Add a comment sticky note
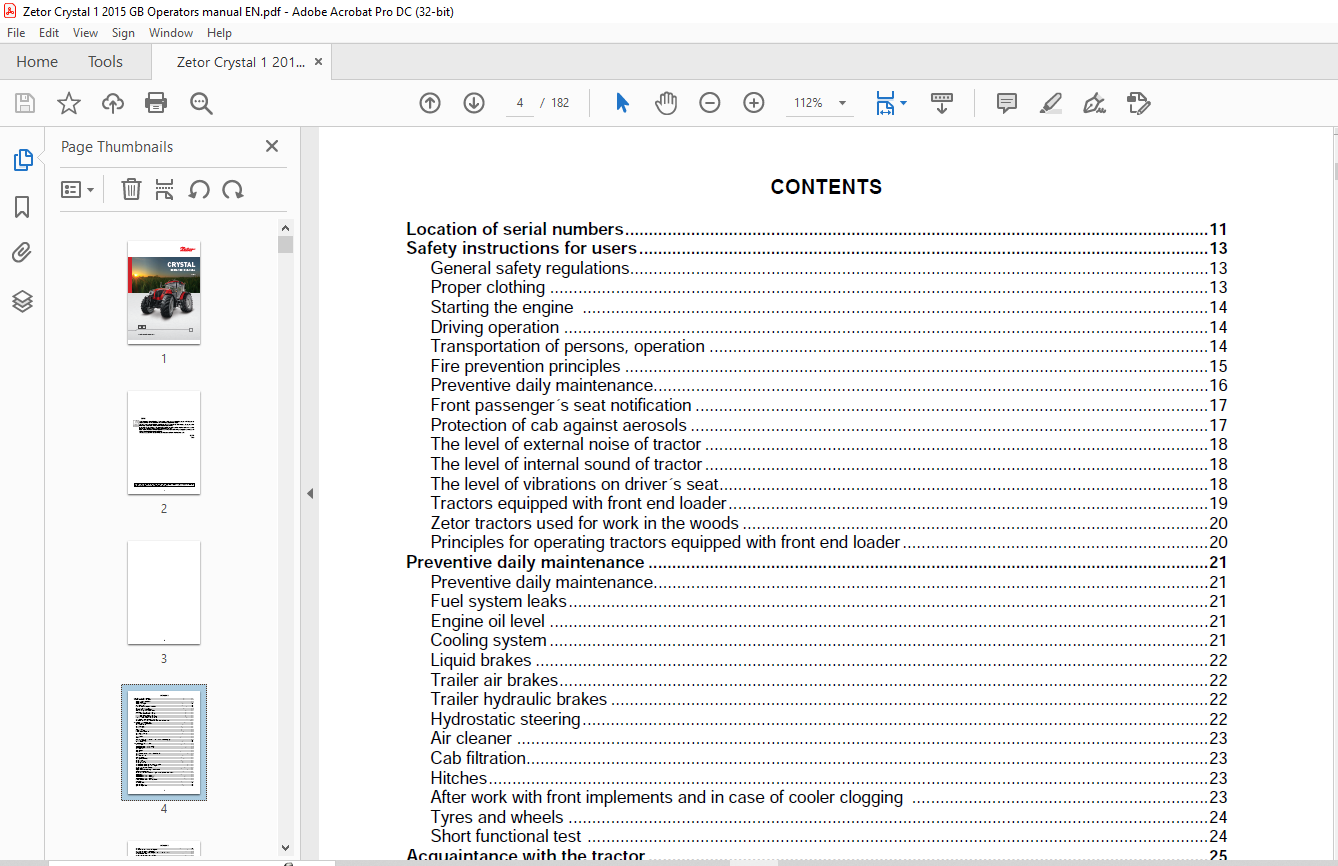Image resolution: width=1338 pixels, height=866 pixels. coord(1007,103)
